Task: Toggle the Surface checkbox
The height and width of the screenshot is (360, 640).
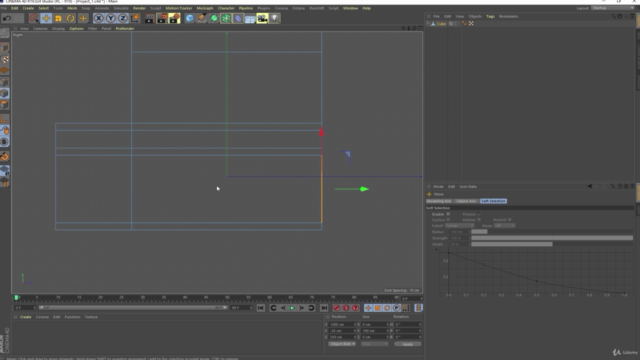Action: tap(448, 220)
